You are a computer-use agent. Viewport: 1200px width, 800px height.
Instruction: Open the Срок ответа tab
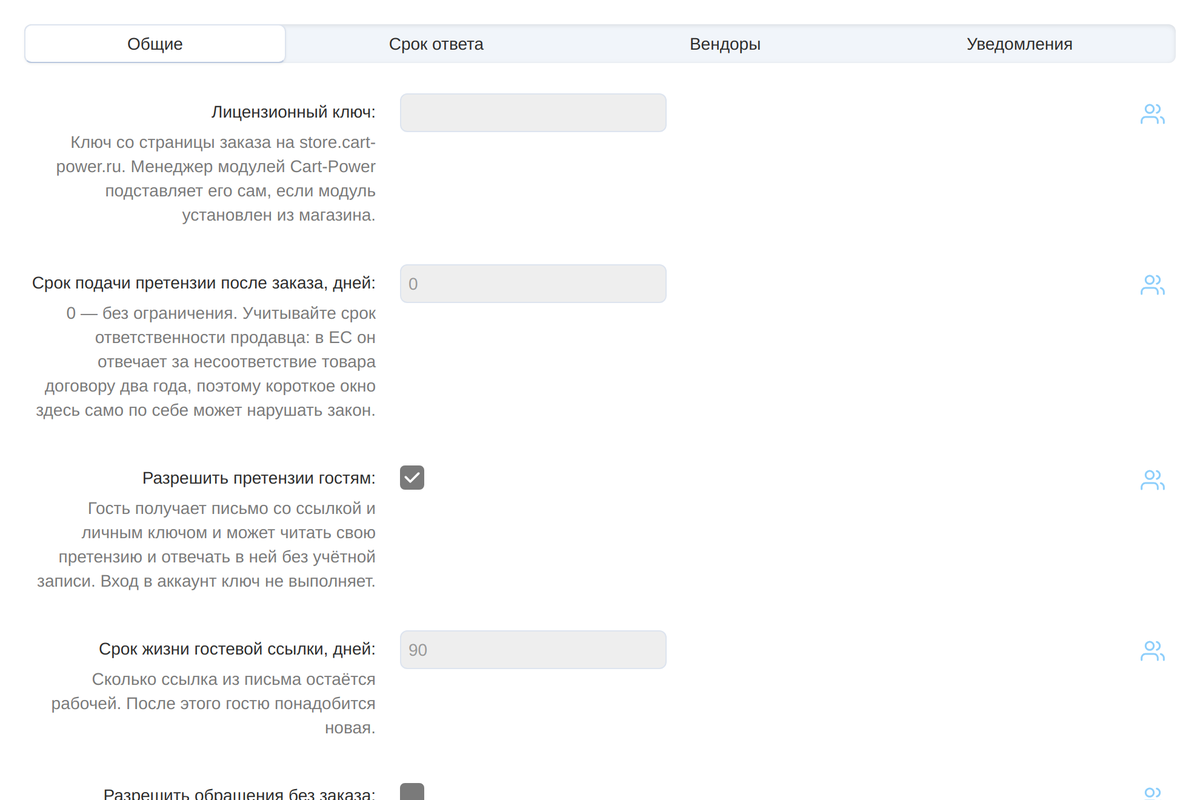point(436,44)
